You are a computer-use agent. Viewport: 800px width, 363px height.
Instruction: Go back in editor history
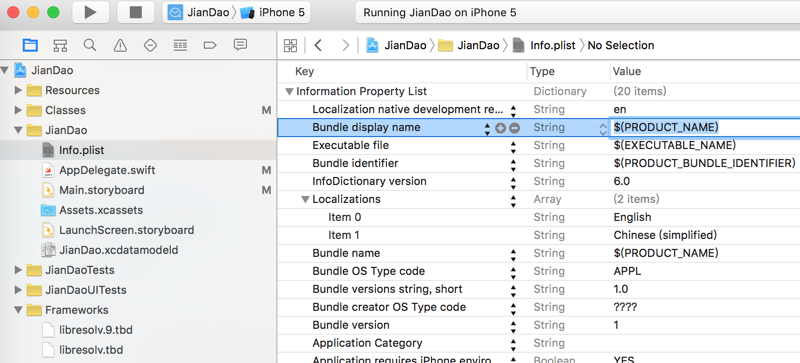click(x=318, y=45)
